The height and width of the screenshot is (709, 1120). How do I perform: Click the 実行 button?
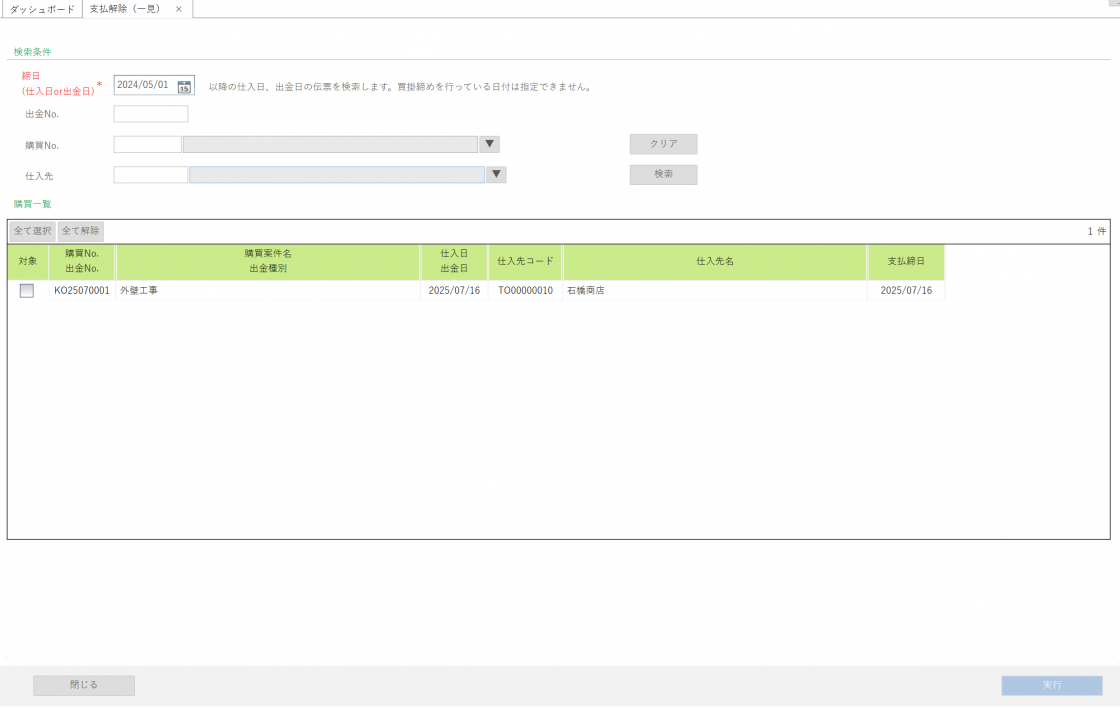[1052, 685]
